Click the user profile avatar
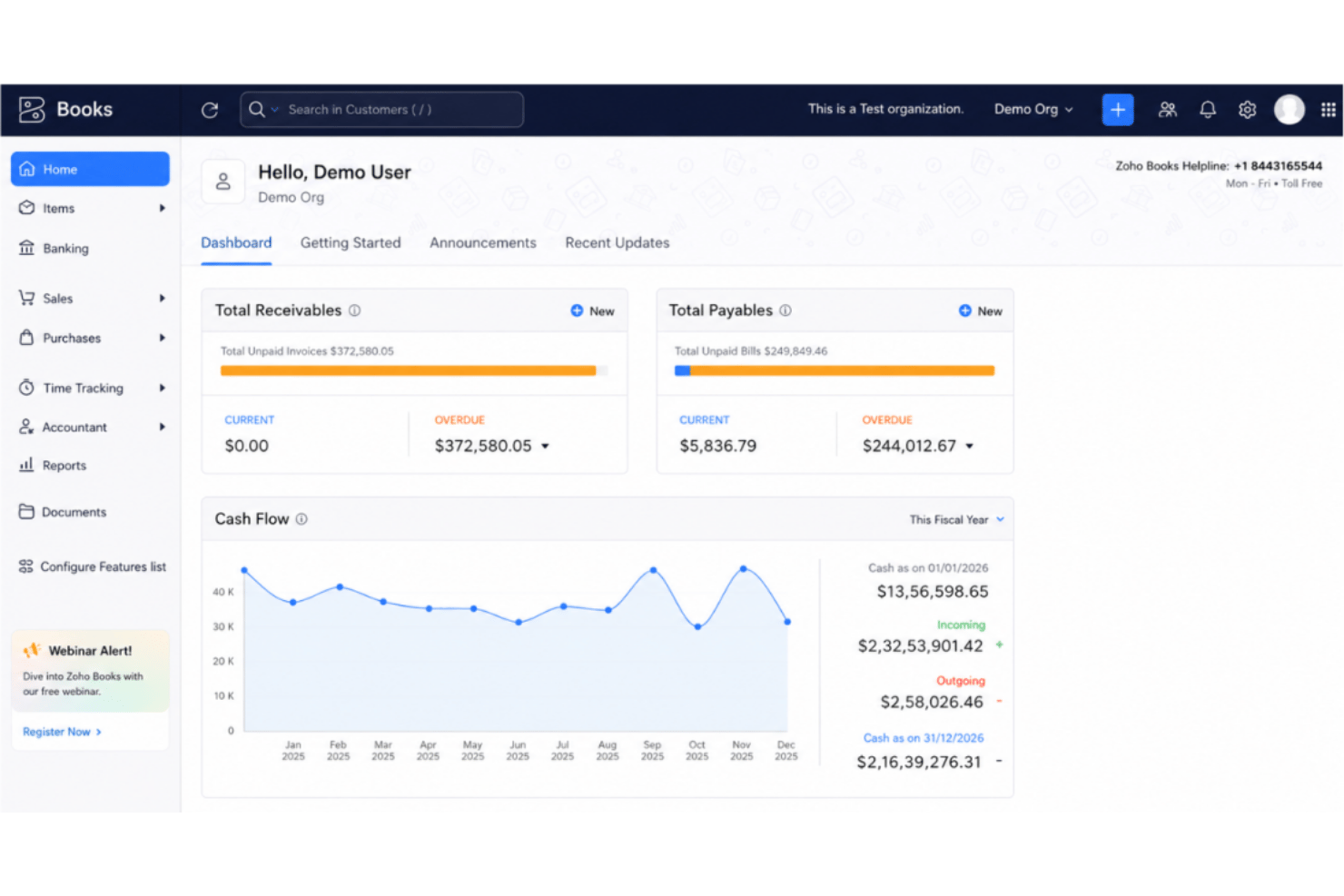Image resolution: width=1344 pixels, height=896 pixels. pyautogui.click(x=1290, y=110)
